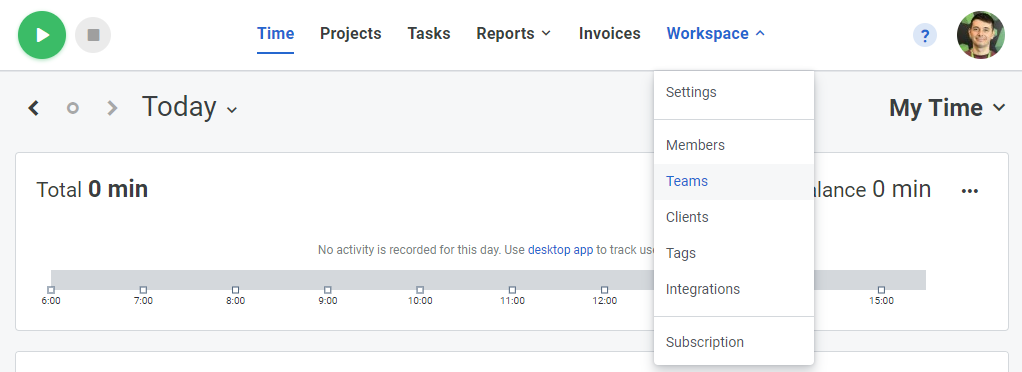Open user profile avatar menu
The width and height of the screenshot is (1022, 372).
point(980,35)
